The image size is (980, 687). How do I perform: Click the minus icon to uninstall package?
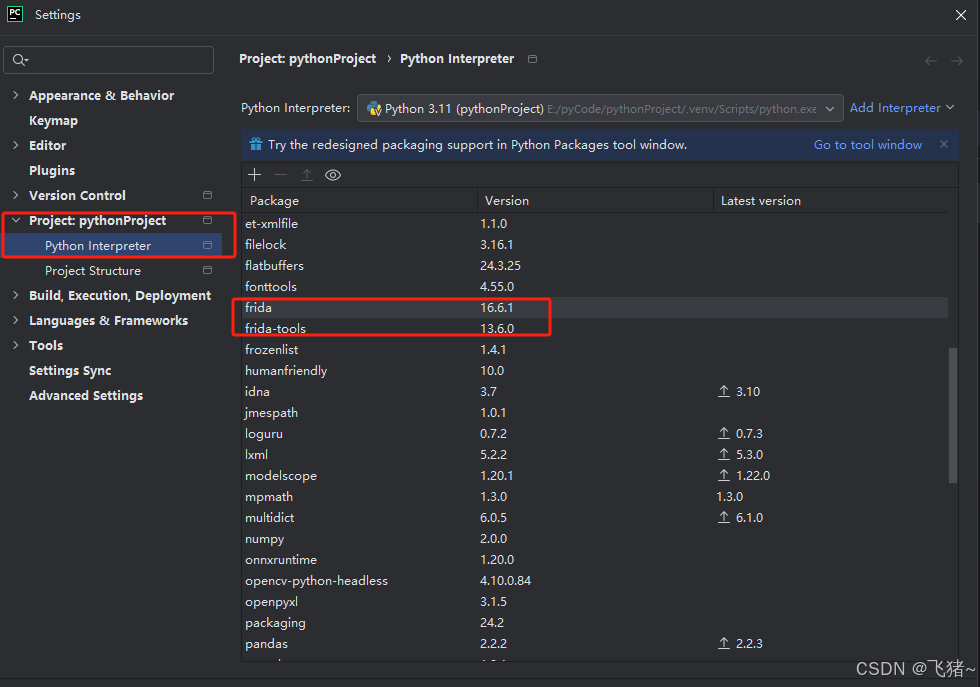(x=281, y=174)
